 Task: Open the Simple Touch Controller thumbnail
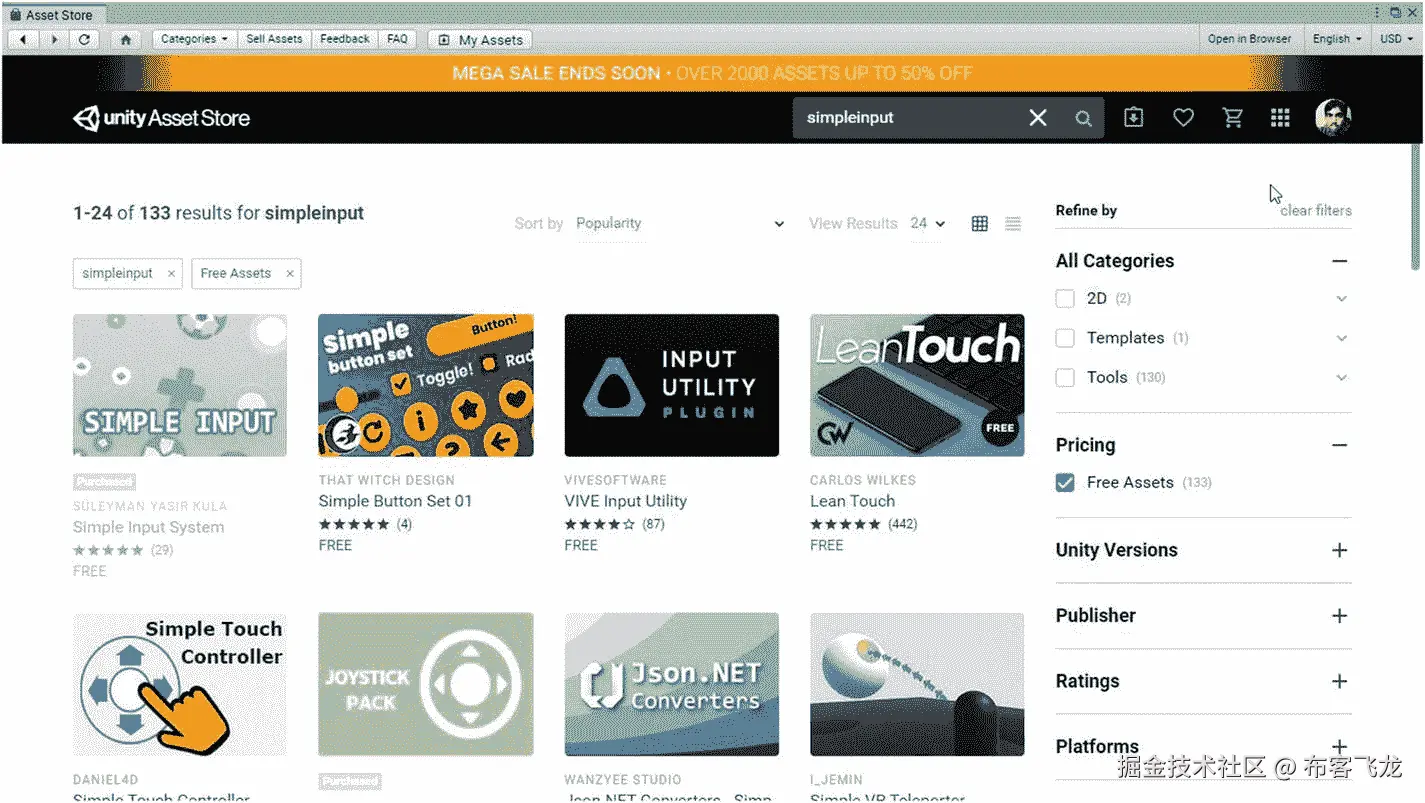pyautogui.click(x=180, y=685)
